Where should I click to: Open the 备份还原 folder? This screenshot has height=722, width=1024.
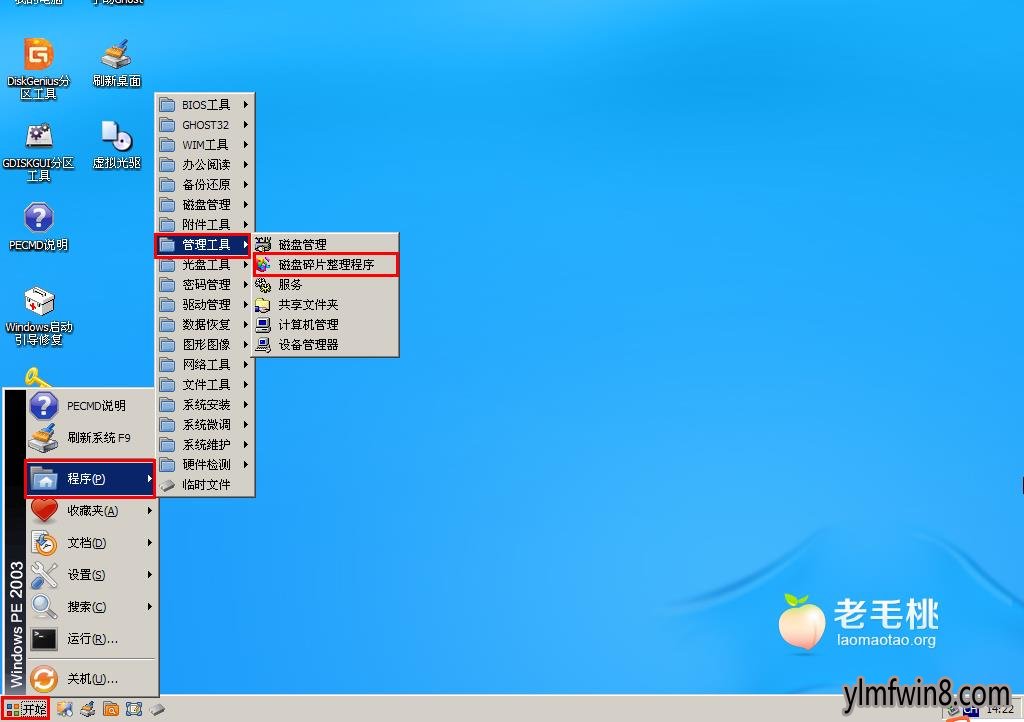click(204, 185)
